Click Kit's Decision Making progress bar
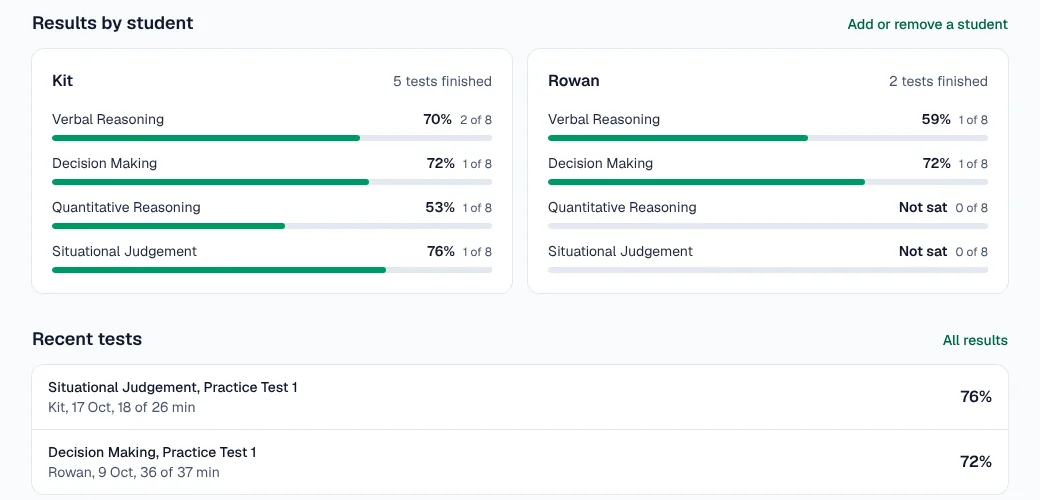1040x500 pixels. (x=272, y=182)
